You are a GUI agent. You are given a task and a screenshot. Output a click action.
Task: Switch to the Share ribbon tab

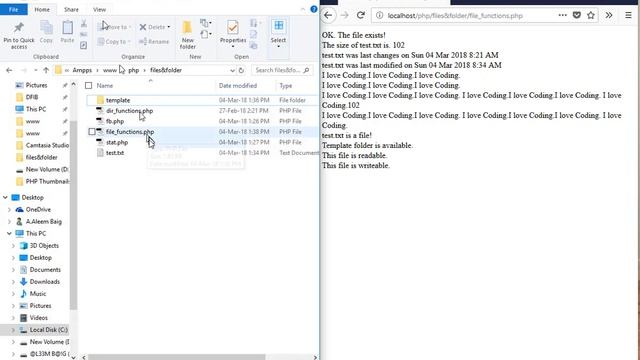tap(71, 9)
